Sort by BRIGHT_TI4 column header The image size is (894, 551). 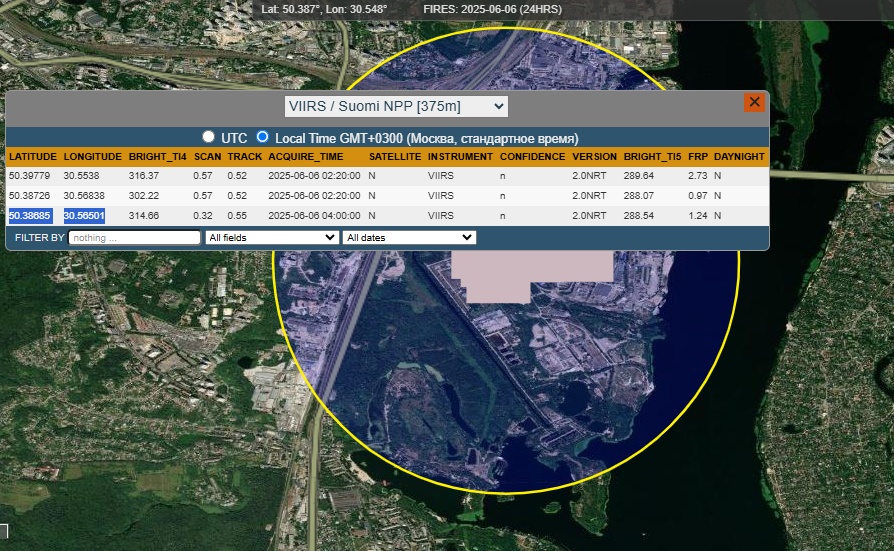(x=157, y=156)
